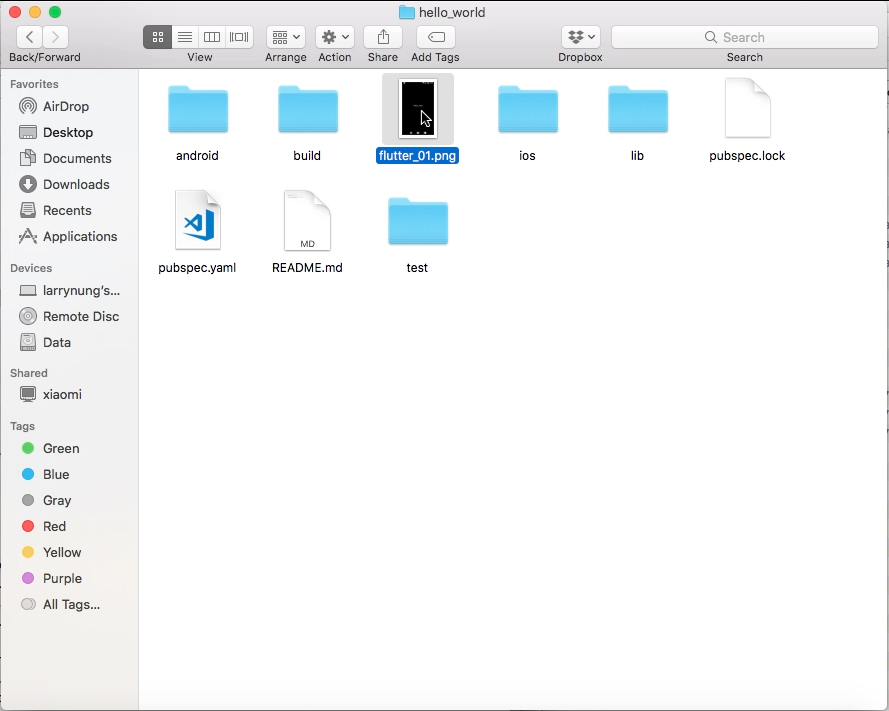Open Desktop in the sidebar

tap(69, 133)
